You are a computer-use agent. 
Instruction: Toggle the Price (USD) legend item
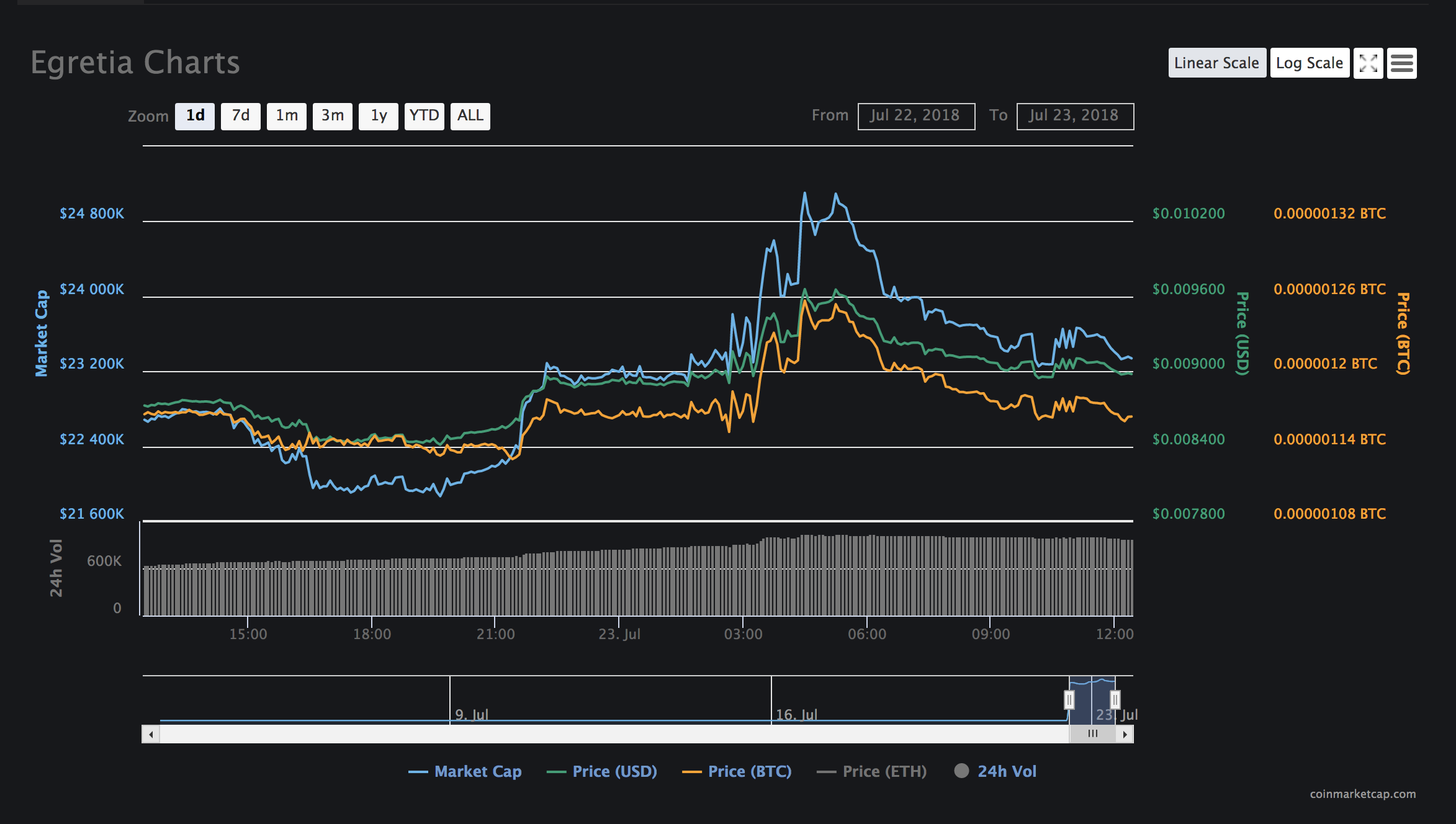click(601, 771)
